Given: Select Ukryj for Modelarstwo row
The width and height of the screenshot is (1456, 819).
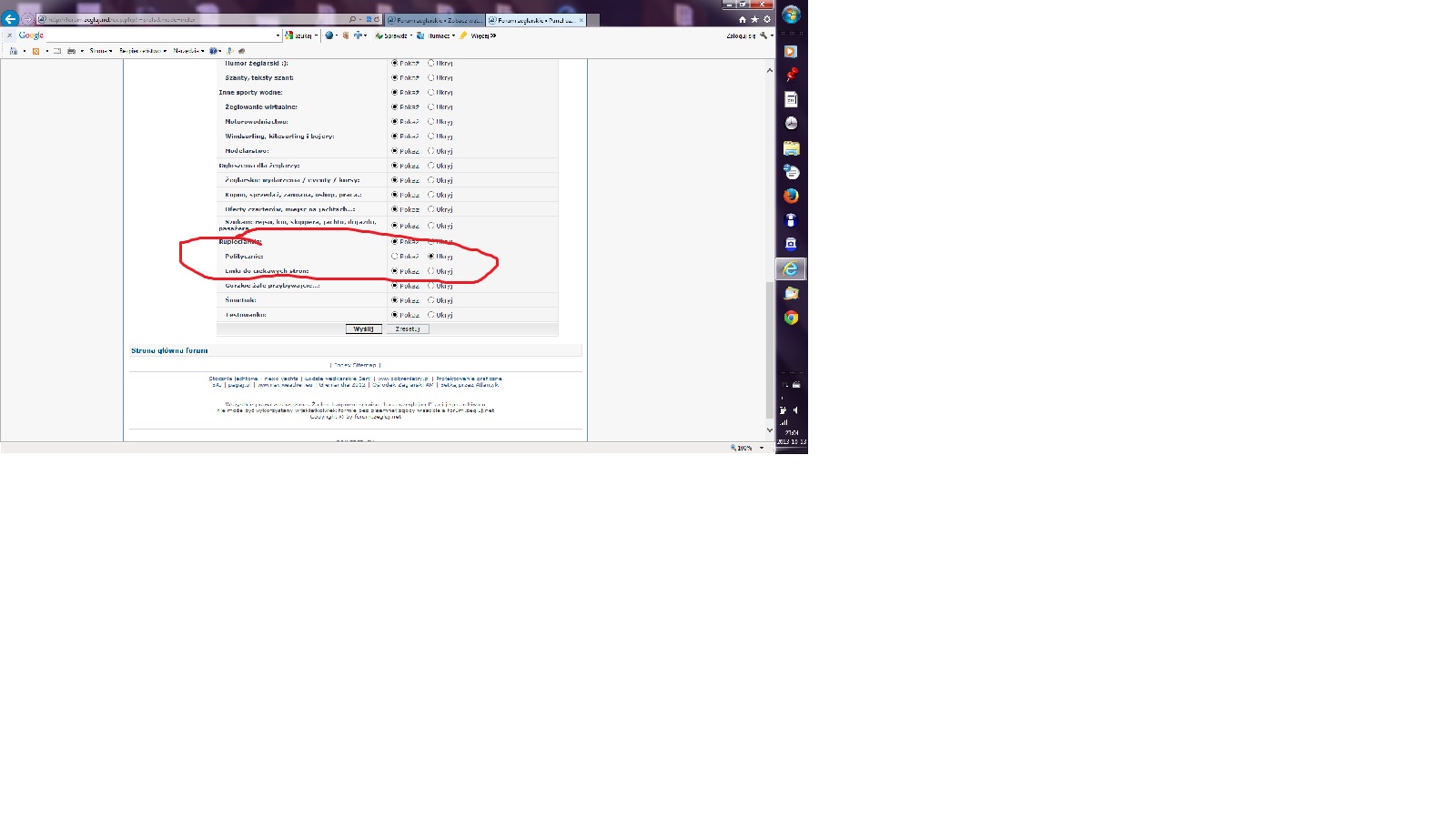Looking at the screenshot, I should (x=431, y=151).
